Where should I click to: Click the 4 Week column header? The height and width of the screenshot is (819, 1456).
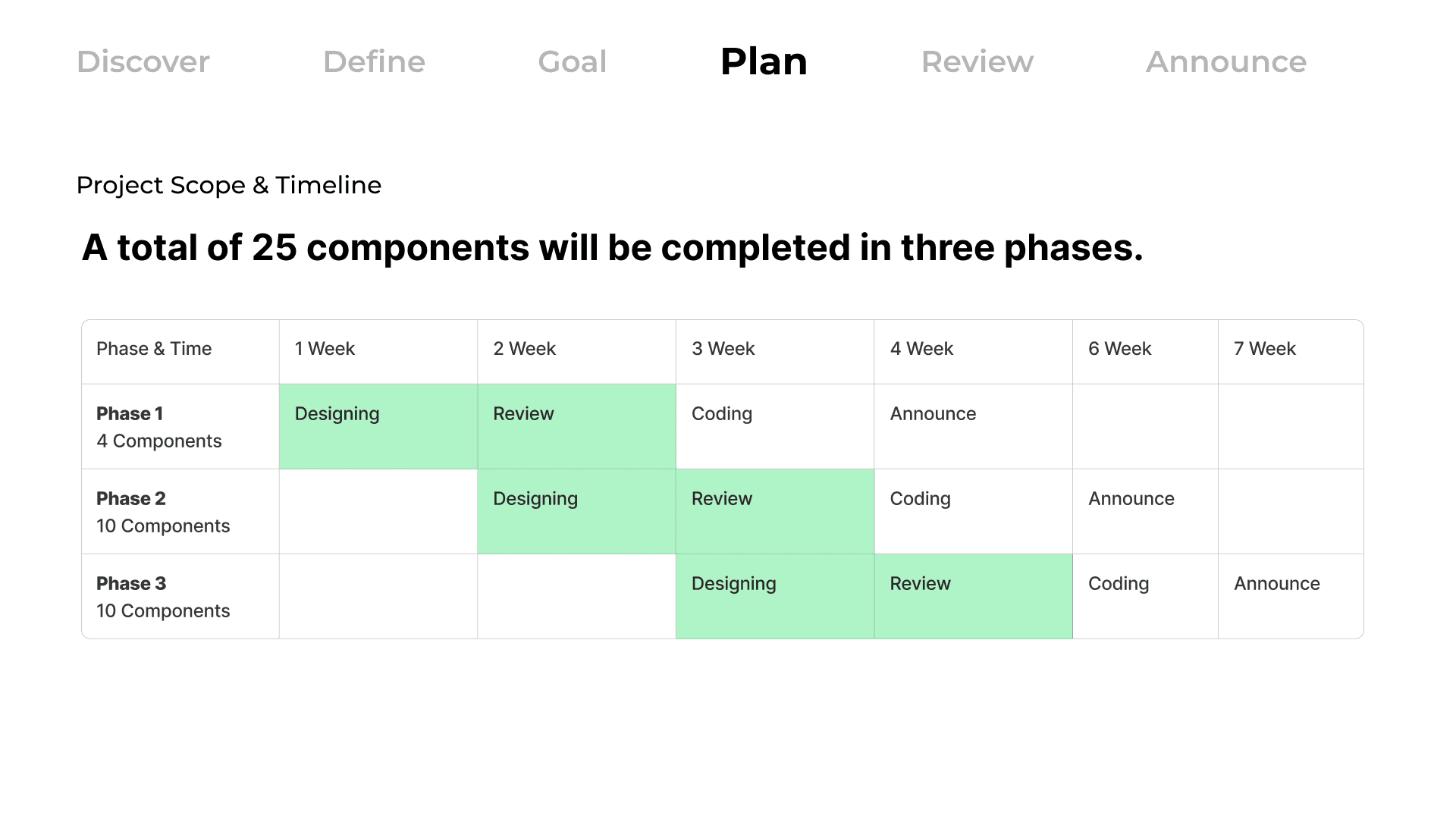coord(974,352)
